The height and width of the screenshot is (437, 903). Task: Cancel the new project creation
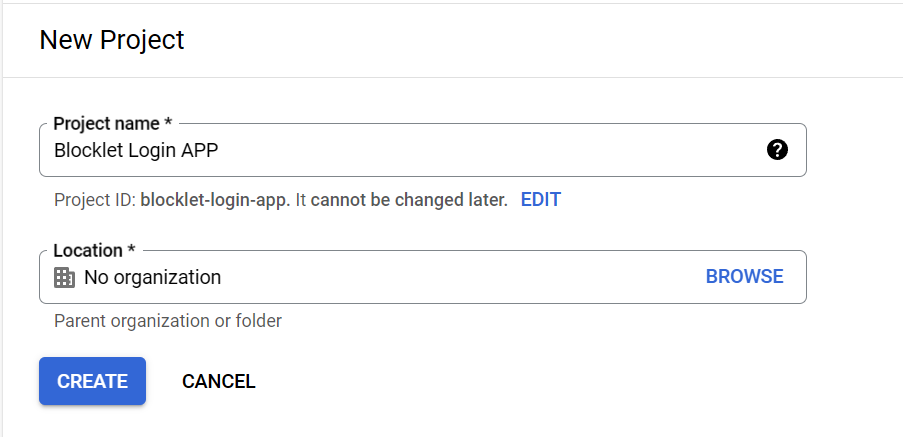click(218, 381)
